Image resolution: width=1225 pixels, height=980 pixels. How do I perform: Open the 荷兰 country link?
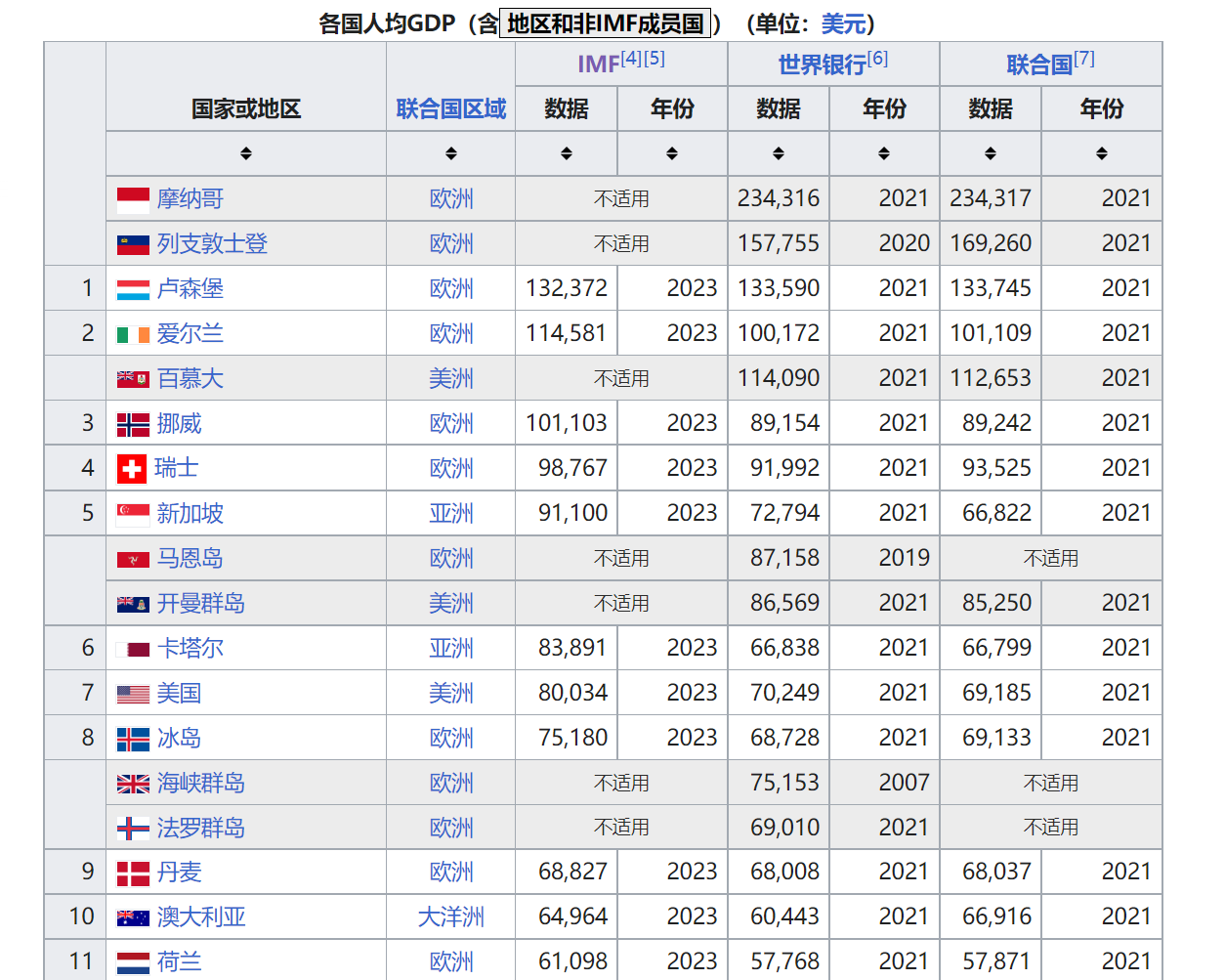tap(180, 962)
